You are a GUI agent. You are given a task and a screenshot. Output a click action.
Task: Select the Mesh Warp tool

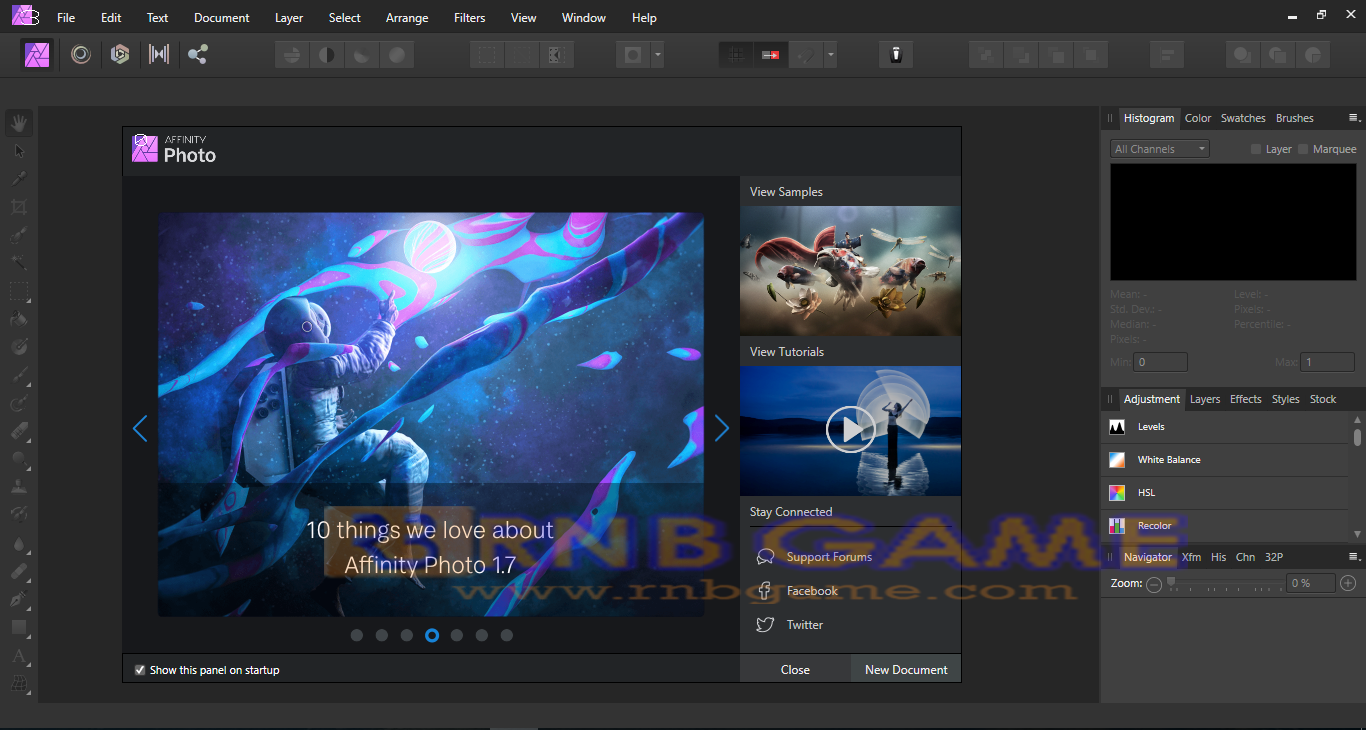click(19, 684)
